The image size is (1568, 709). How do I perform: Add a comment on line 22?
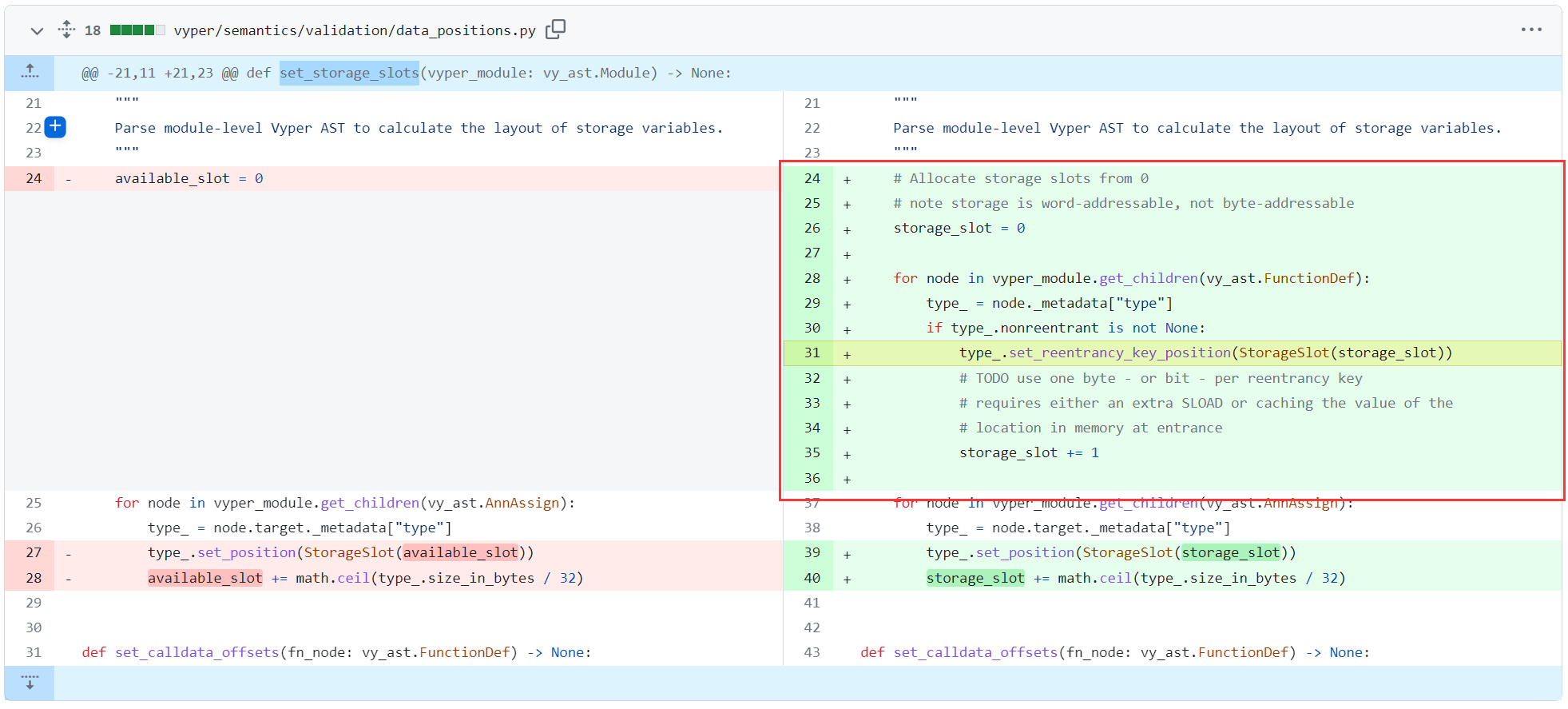pos(55,127)
